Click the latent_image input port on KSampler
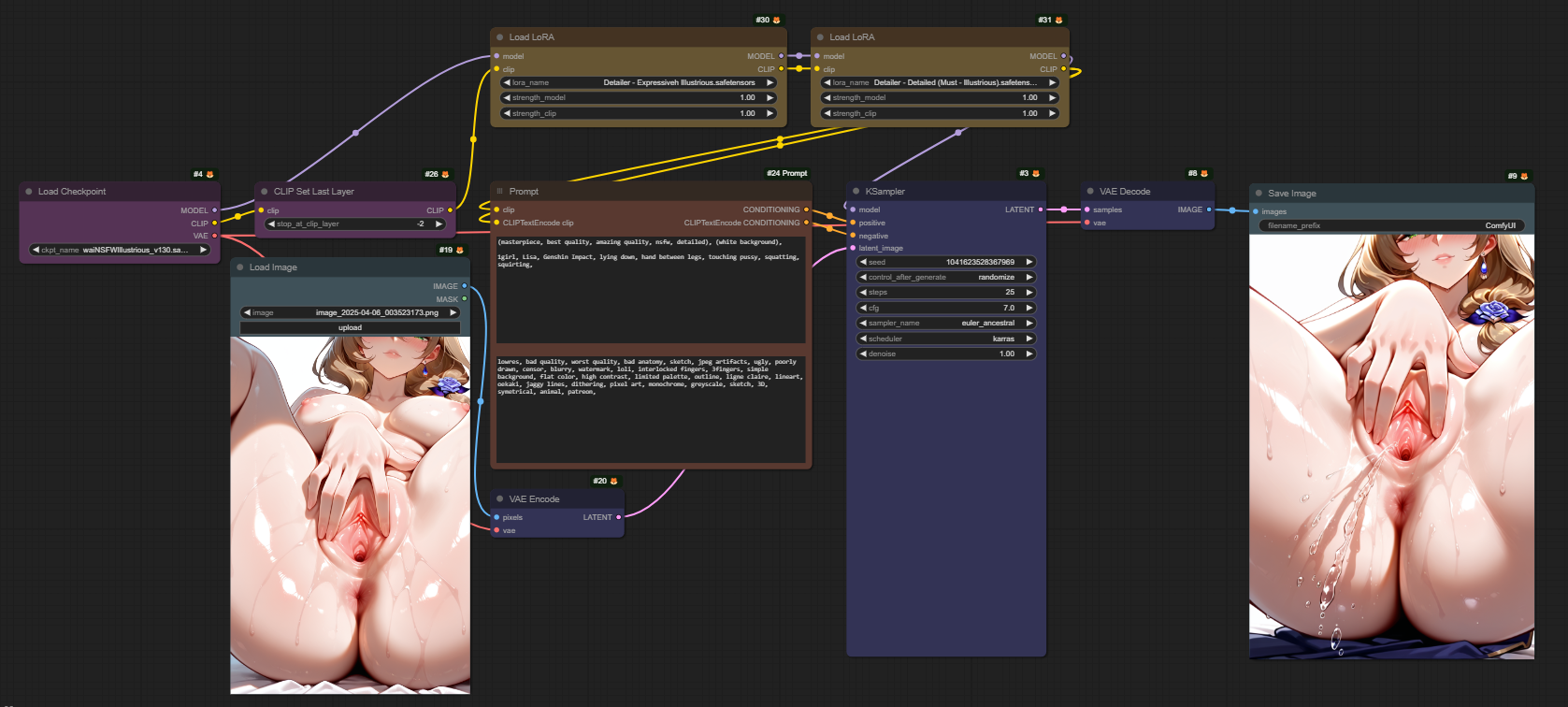Viewport: 1568px width, 707px height. click(853, 248)
